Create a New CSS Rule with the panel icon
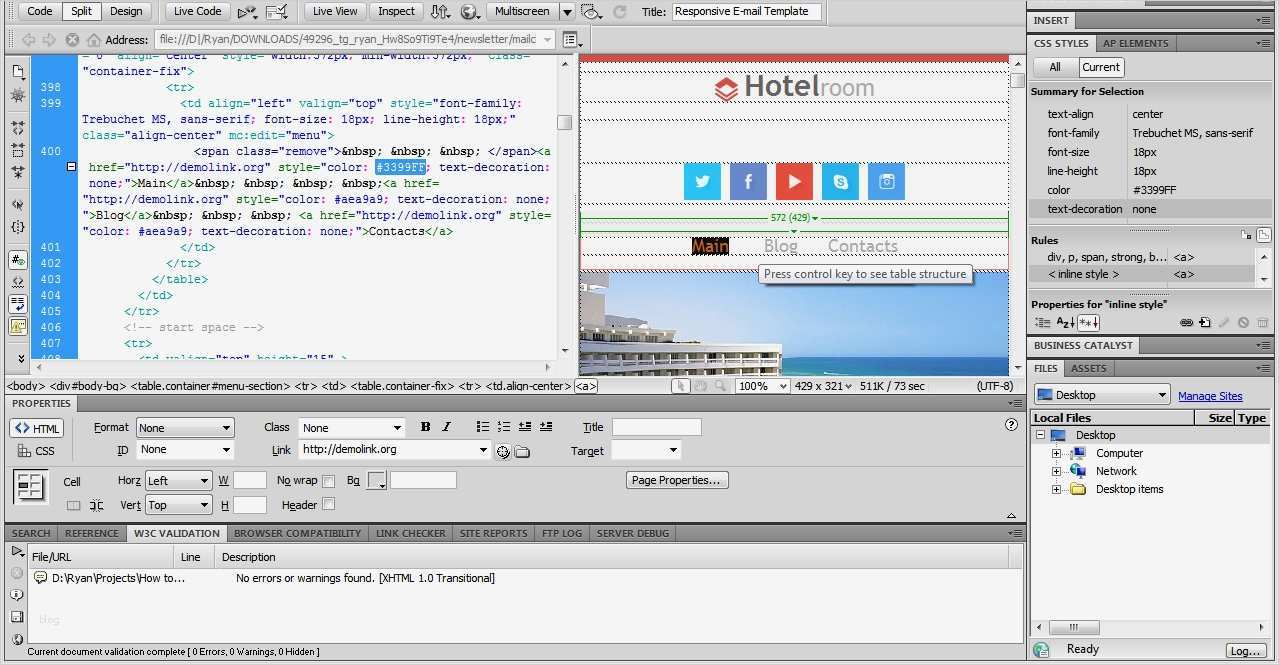 (1204, 322)
